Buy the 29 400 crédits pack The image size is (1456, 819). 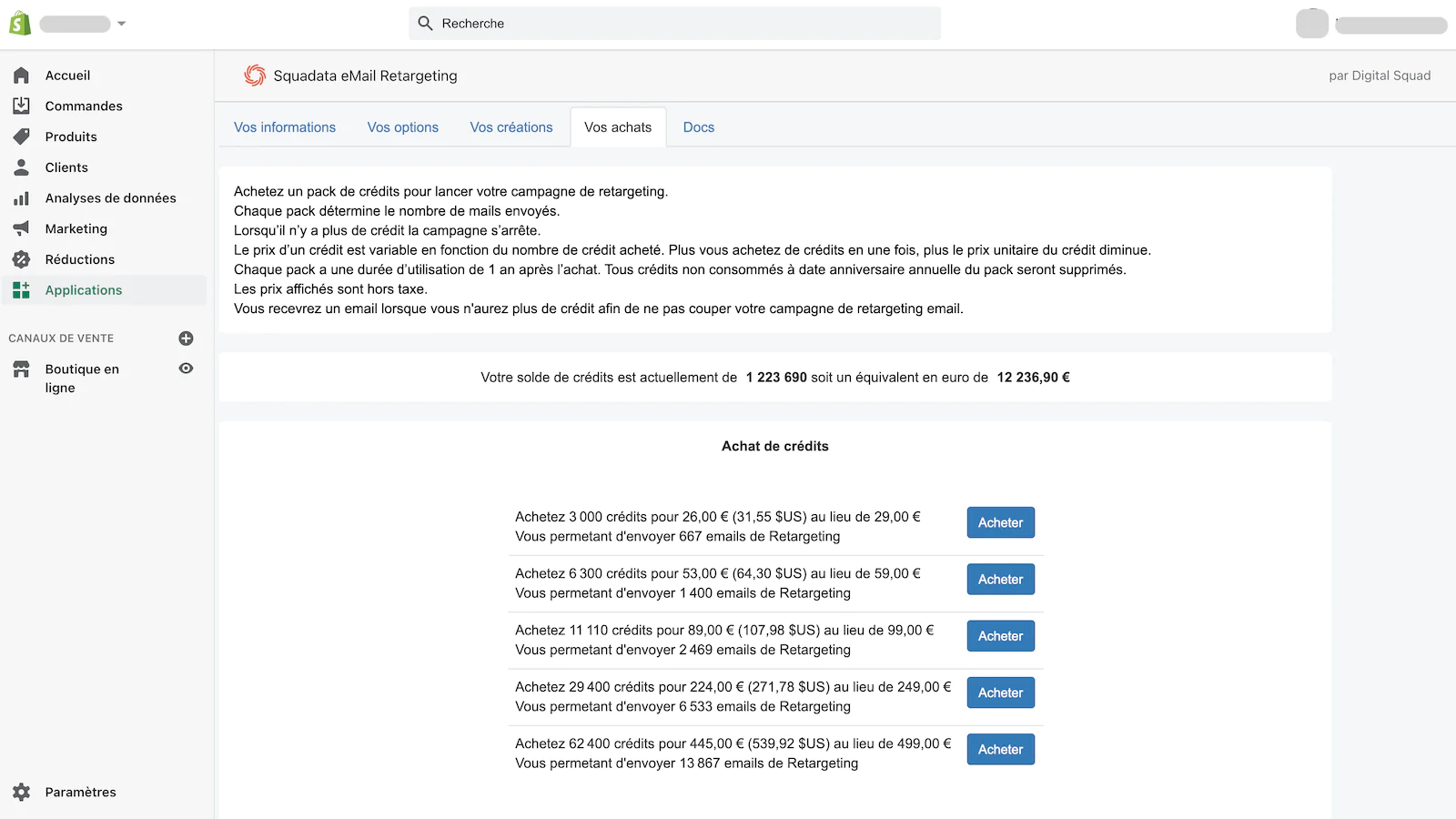1000,693
